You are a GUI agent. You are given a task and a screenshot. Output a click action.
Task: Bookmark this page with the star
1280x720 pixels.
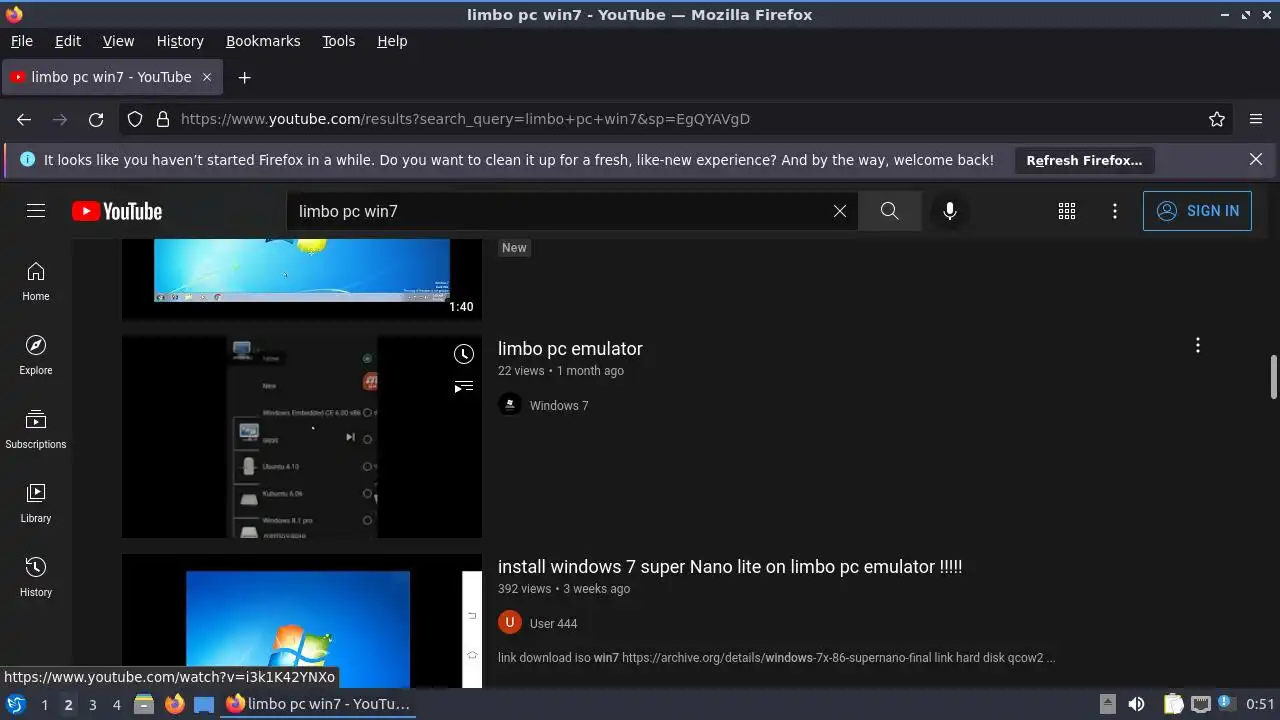(1217, 119)
